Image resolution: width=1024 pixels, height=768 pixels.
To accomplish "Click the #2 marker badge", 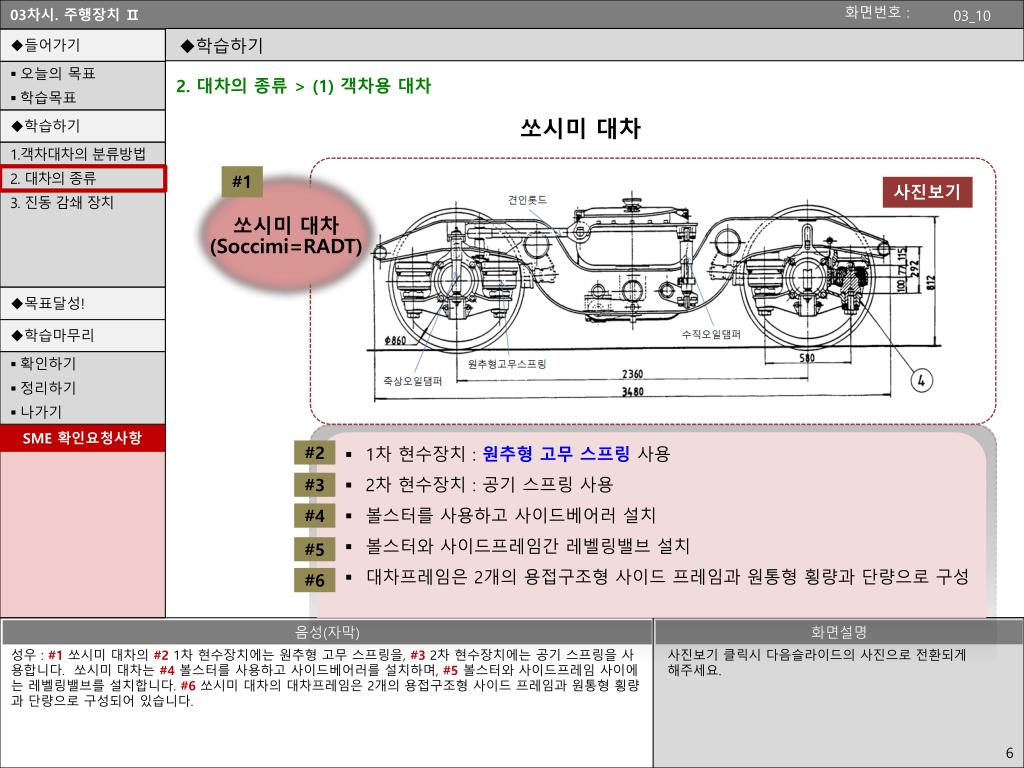I will coord(314,453).
